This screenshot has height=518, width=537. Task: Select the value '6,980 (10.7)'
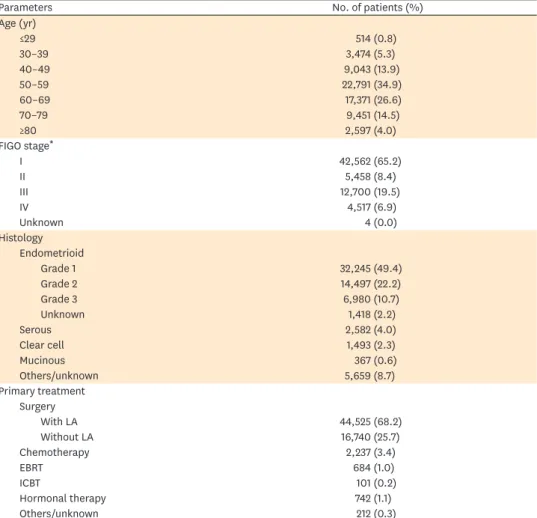[371, 300]
